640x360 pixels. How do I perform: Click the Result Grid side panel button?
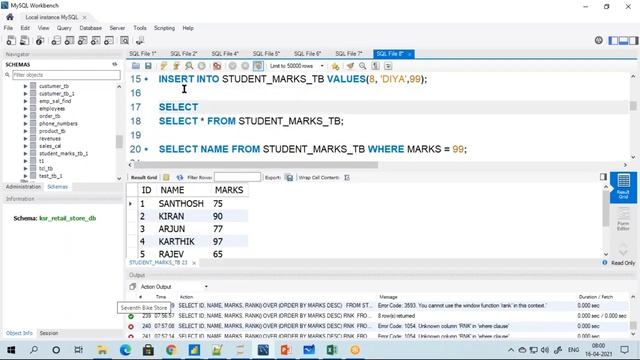623,187
